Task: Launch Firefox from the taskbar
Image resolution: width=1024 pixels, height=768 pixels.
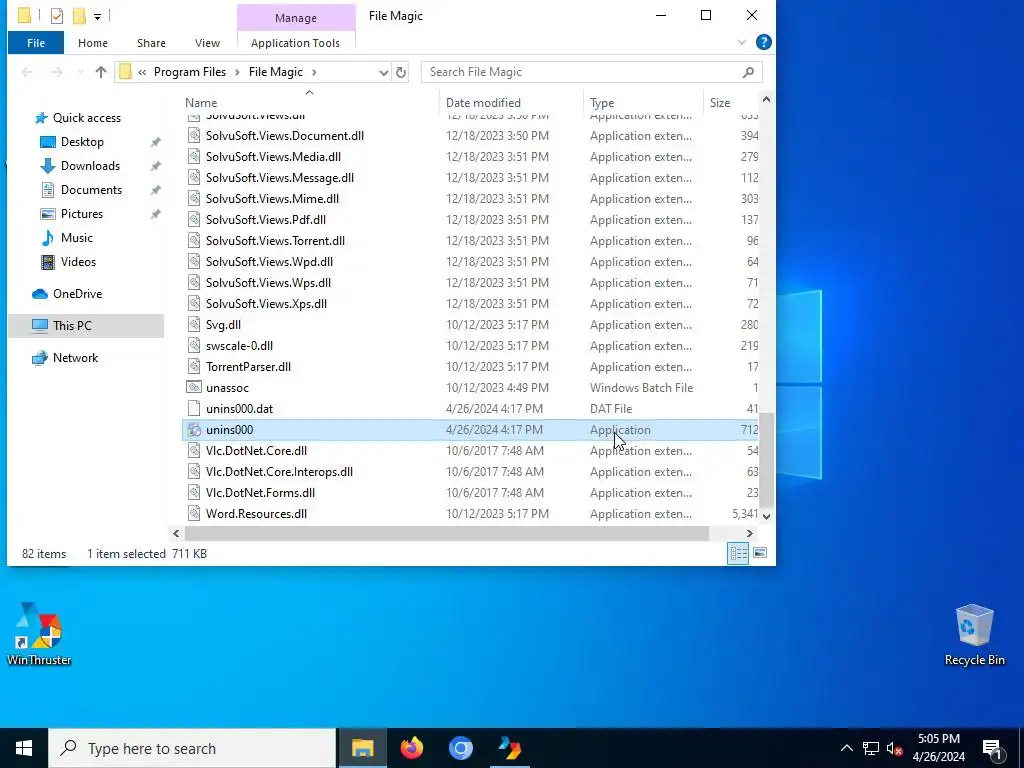Action: pos(411,748)
